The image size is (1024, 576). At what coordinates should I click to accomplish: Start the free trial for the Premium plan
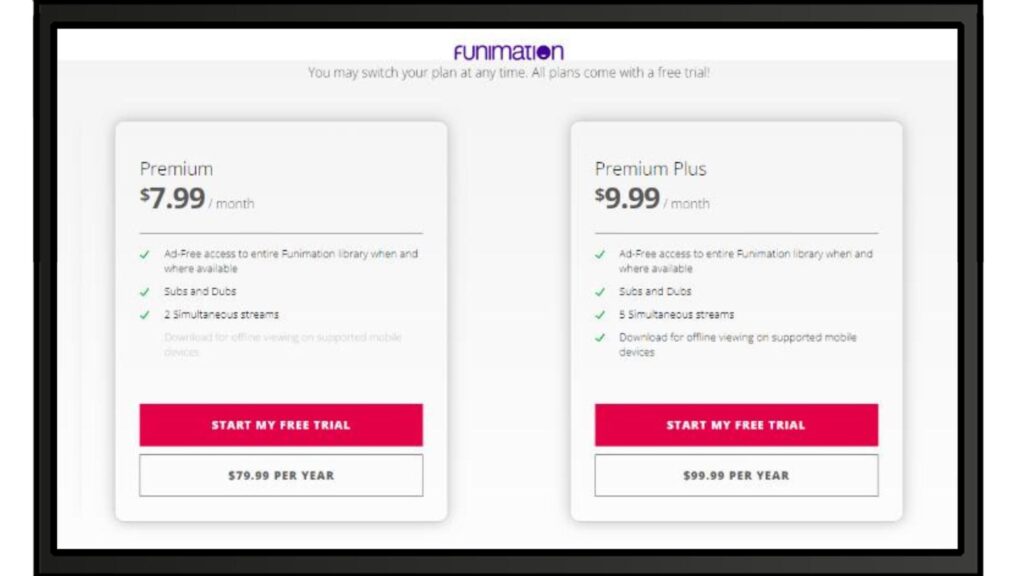tap(281, 424)
